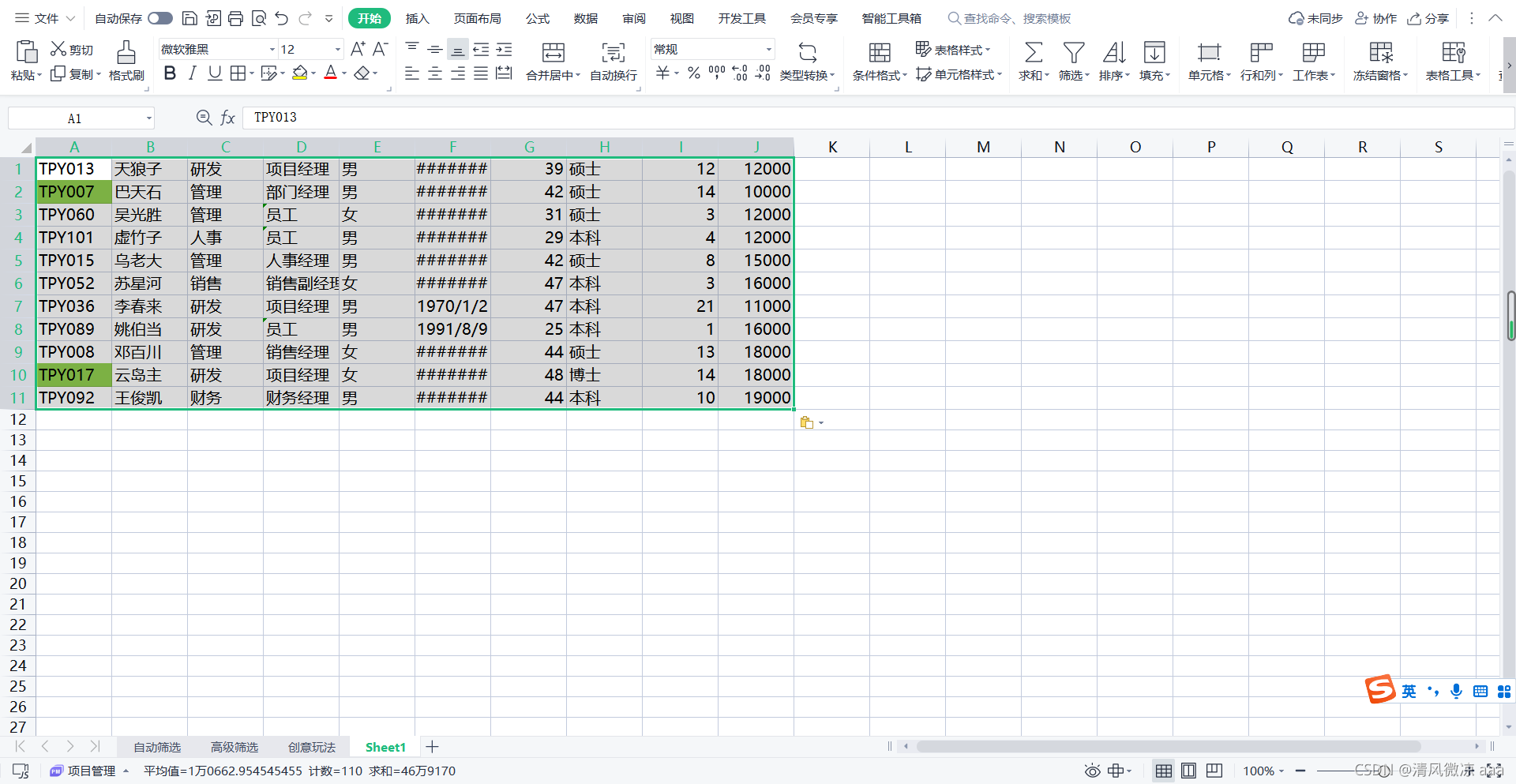Align text left
This screenshot has width=1516, height=784.
(x=412, y=73)
